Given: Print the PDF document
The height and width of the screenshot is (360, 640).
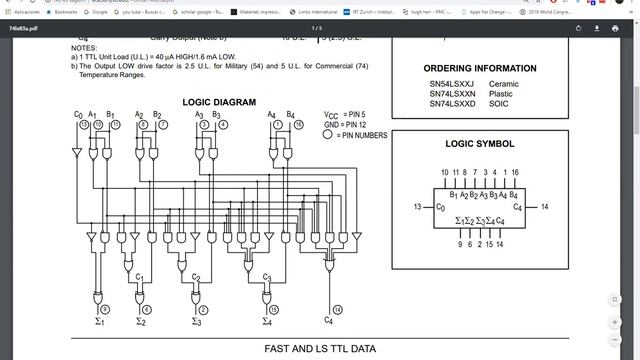Looking at the screenshot, I should pos(615,29).
